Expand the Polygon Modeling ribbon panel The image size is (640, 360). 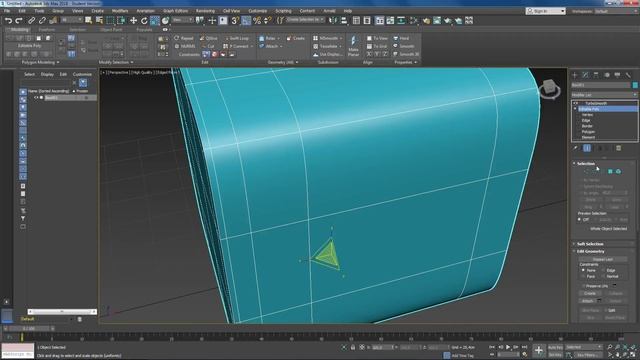pyautogui.click(x=40, y=62)
